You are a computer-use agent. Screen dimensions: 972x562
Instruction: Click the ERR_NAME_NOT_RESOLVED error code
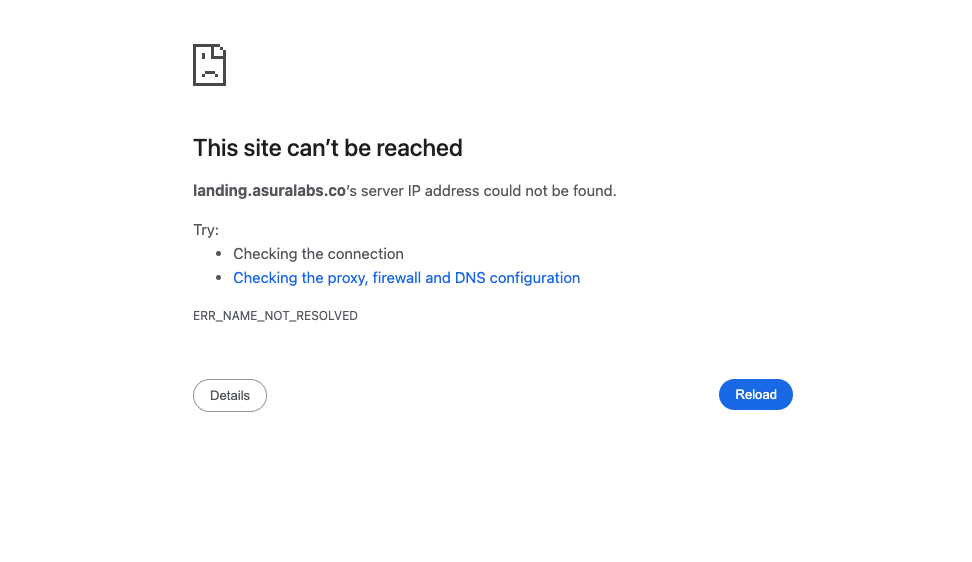coord(275,316)
